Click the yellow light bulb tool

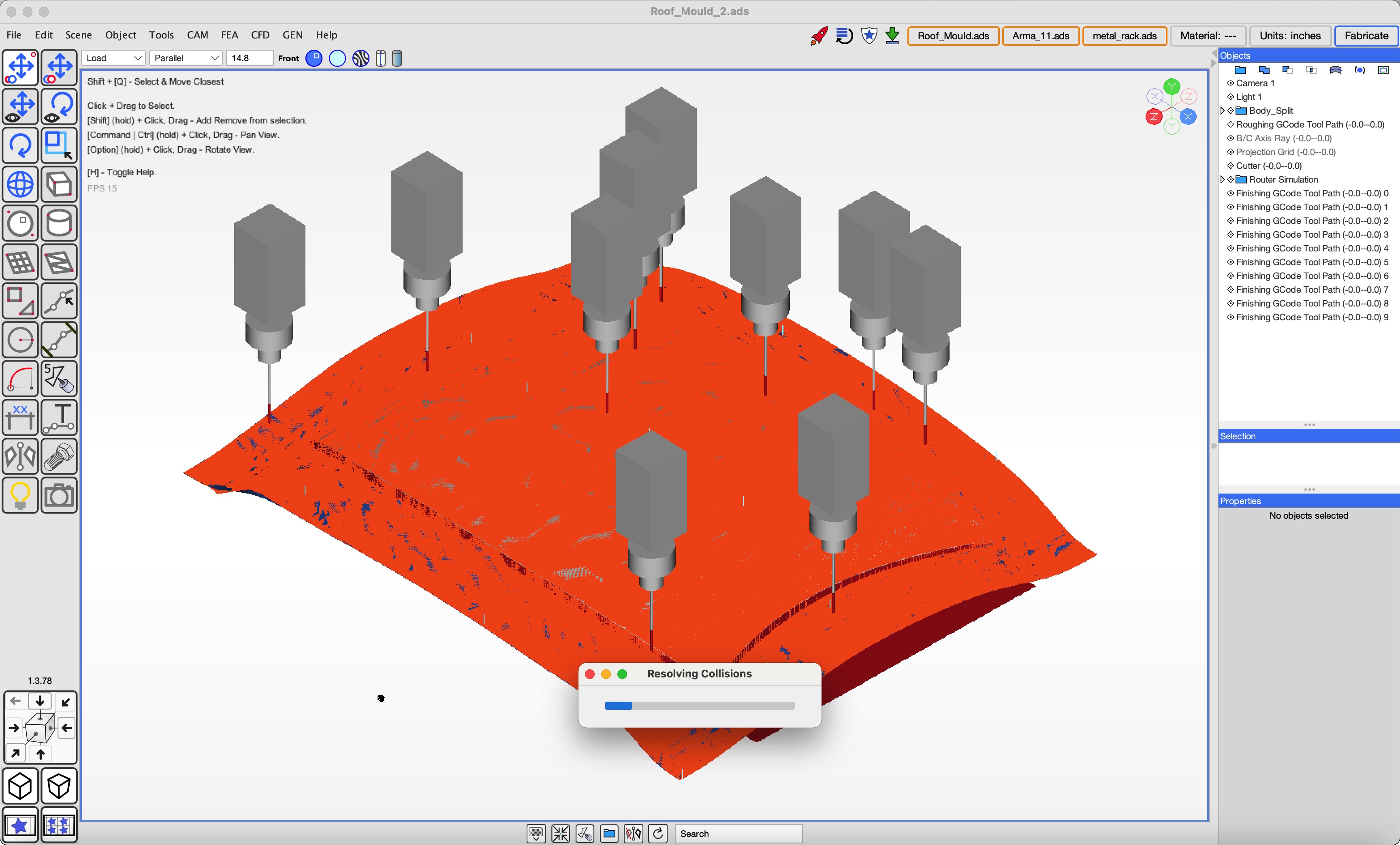[20, 495]
